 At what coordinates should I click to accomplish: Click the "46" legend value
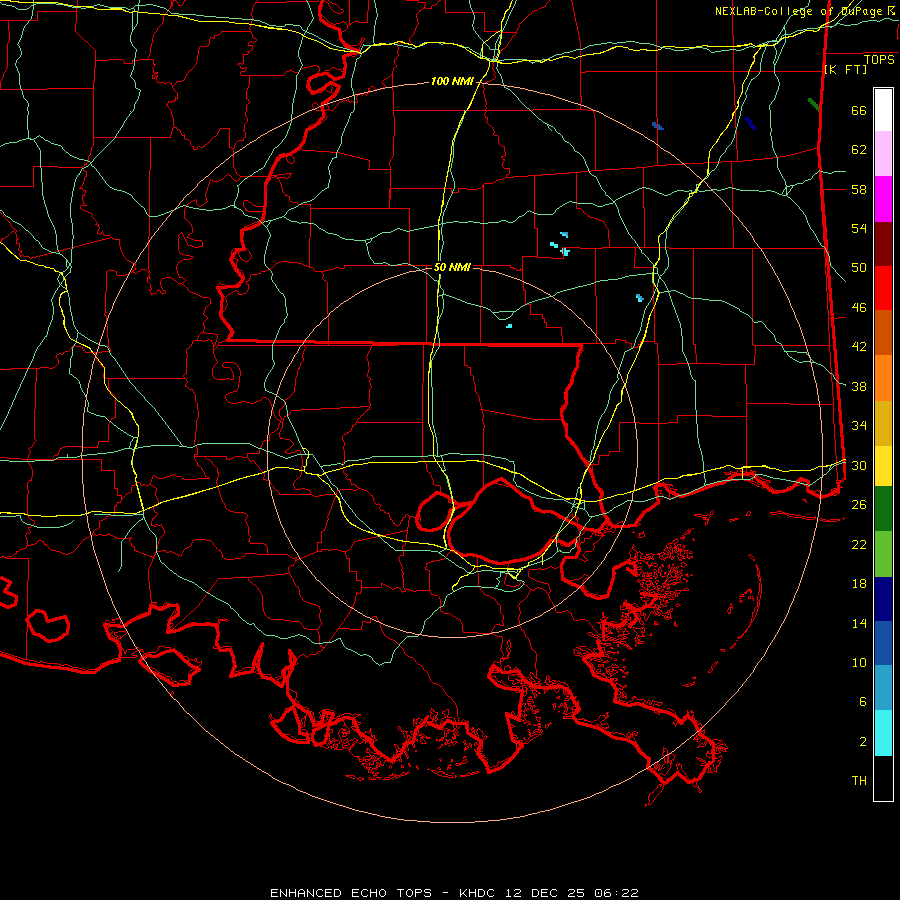[859, 308]
